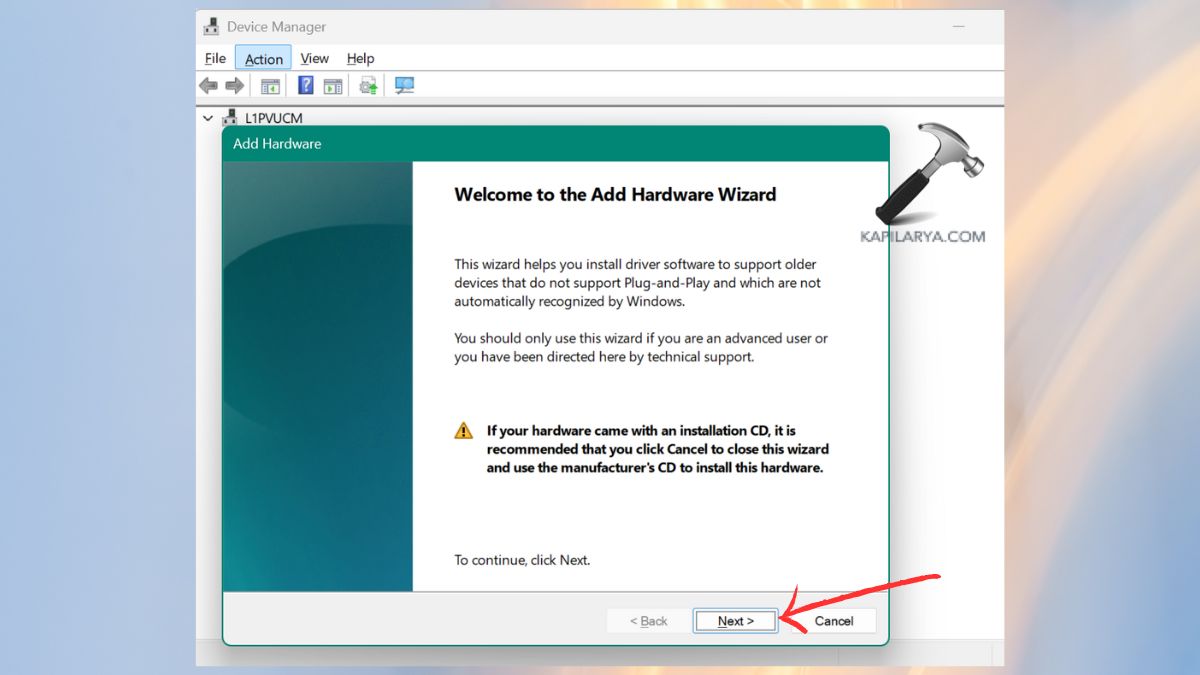Image resolution: width=1200 pixels, height=675 pixels.
Task: Open the View menu
Action: (x=315, y=59)
